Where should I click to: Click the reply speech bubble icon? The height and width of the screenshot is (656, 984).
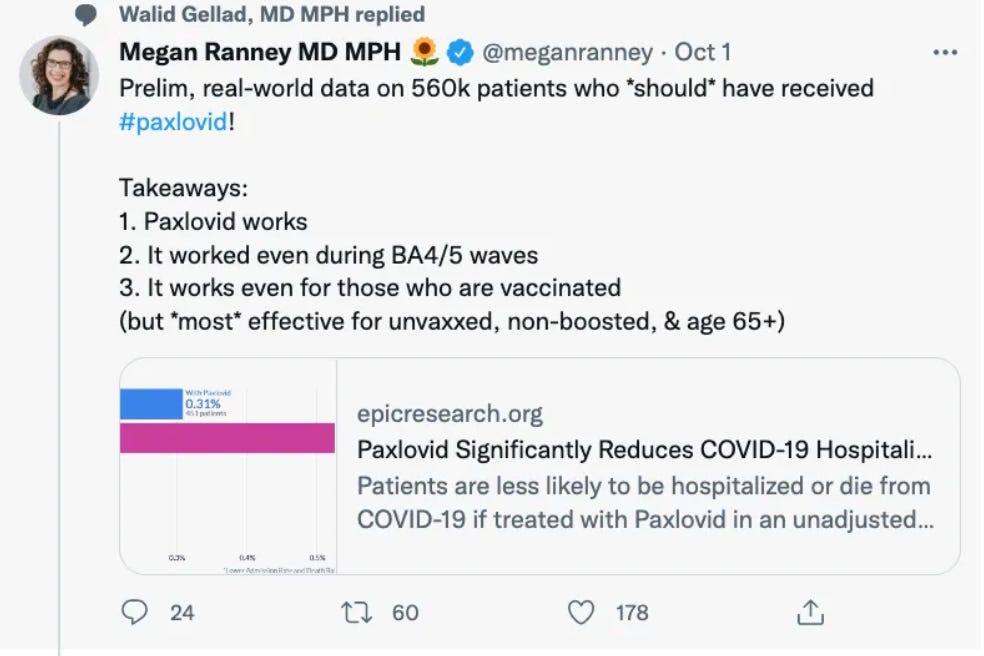[x=134, y=611]
